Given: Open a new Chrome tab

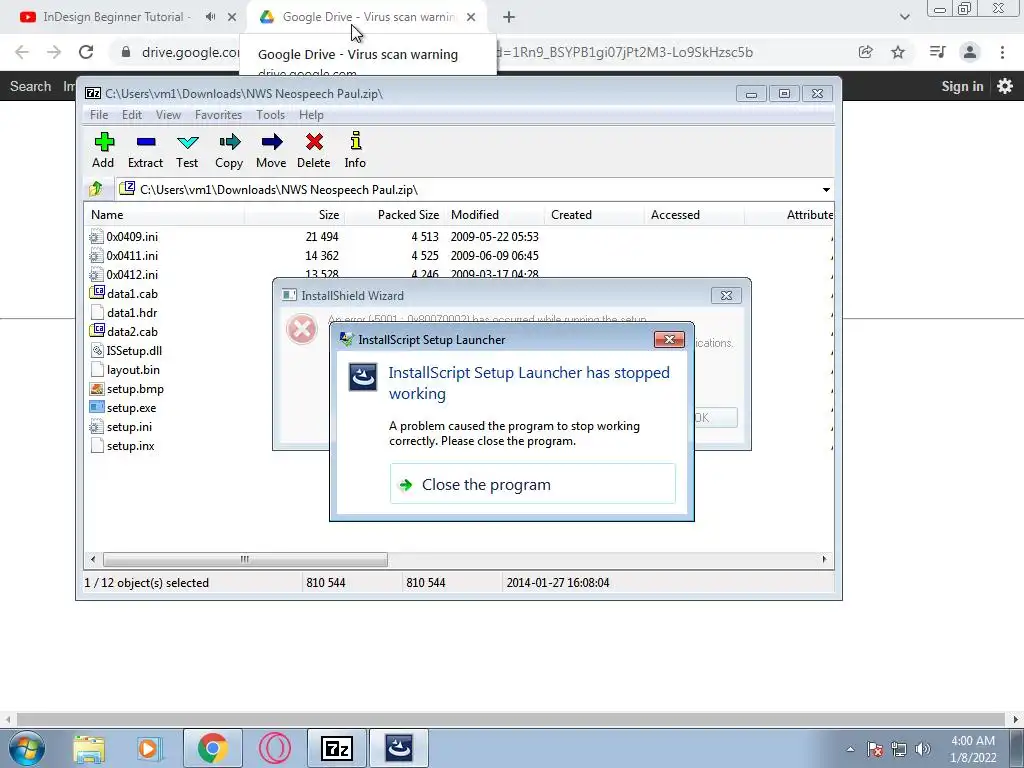Looking at the screenshot, I should [x=509, y=17].
